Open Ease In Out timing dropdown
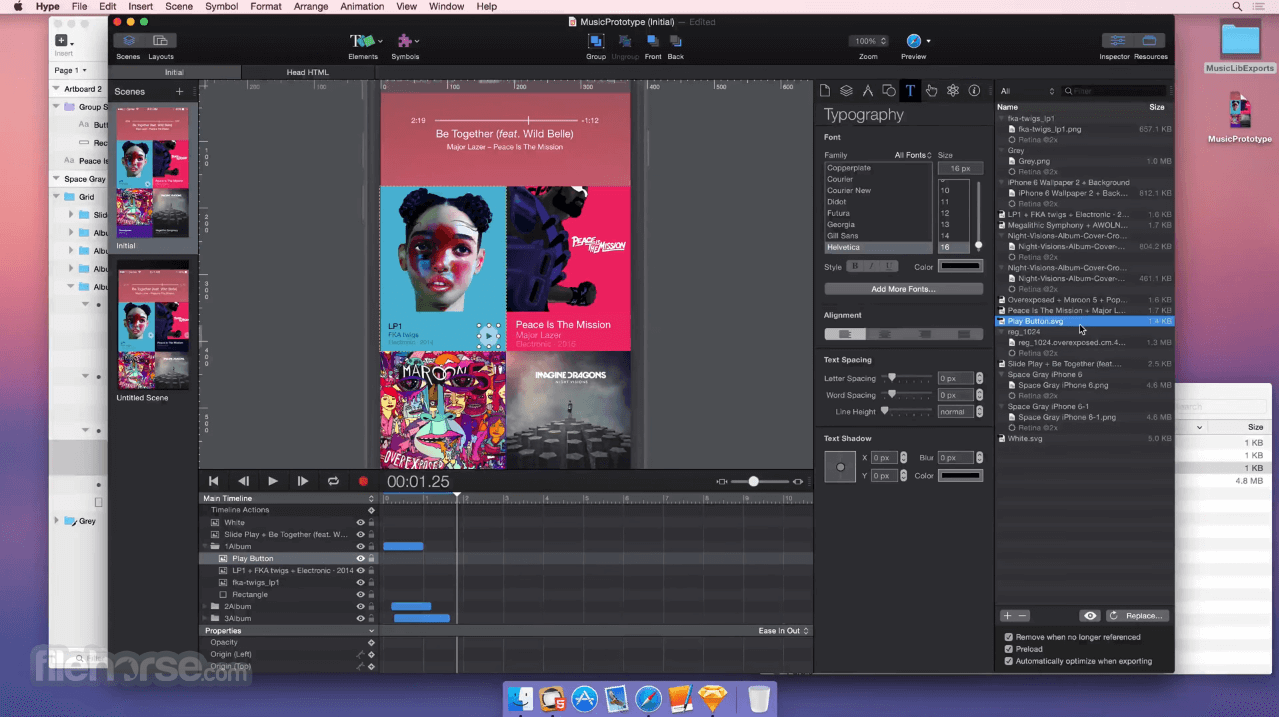This screenshot has width=1279, height=717. click(x=783, y=631)
